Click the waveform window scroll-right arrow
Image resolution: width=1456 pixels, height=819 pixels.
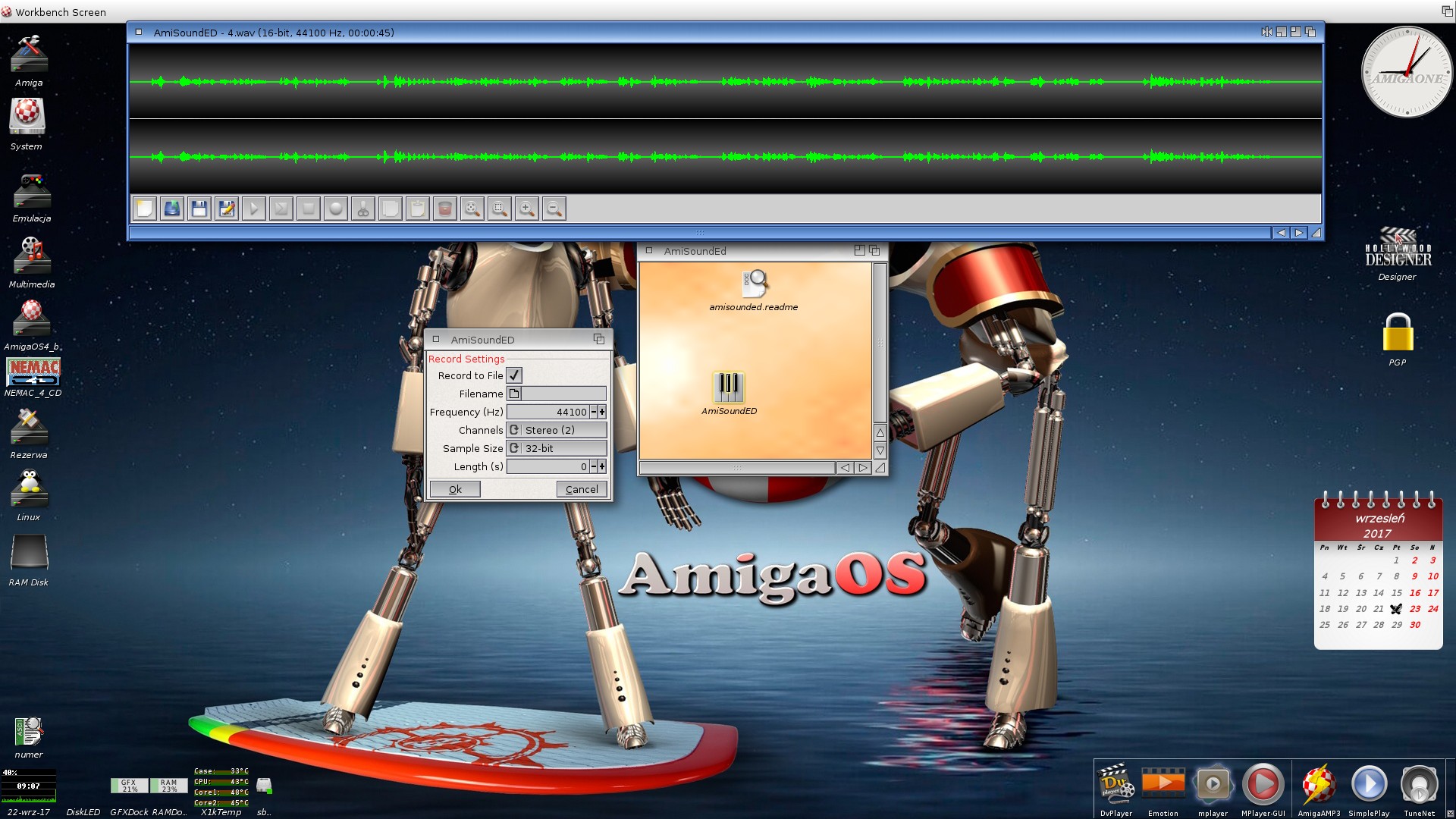tap(1299, 233)
